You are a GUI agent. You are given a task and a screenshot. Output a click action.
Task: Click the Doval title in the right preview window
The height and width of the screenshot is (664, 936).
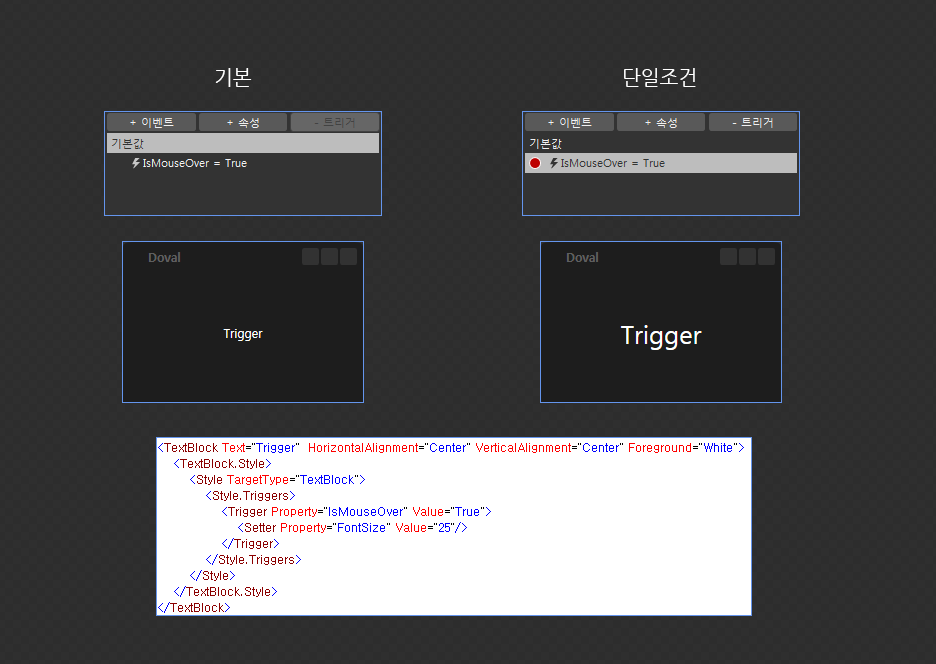tap(582, 257)
